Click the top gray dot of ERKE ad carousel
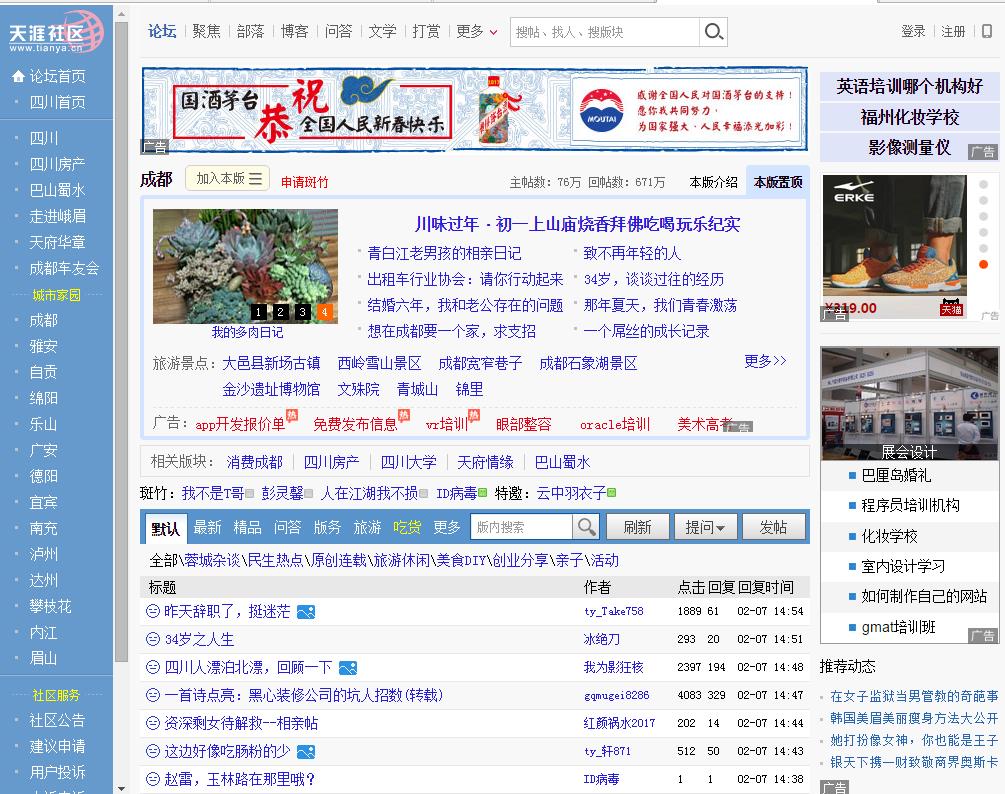This screenshot has height=794, width=1005. click(983, 185)
